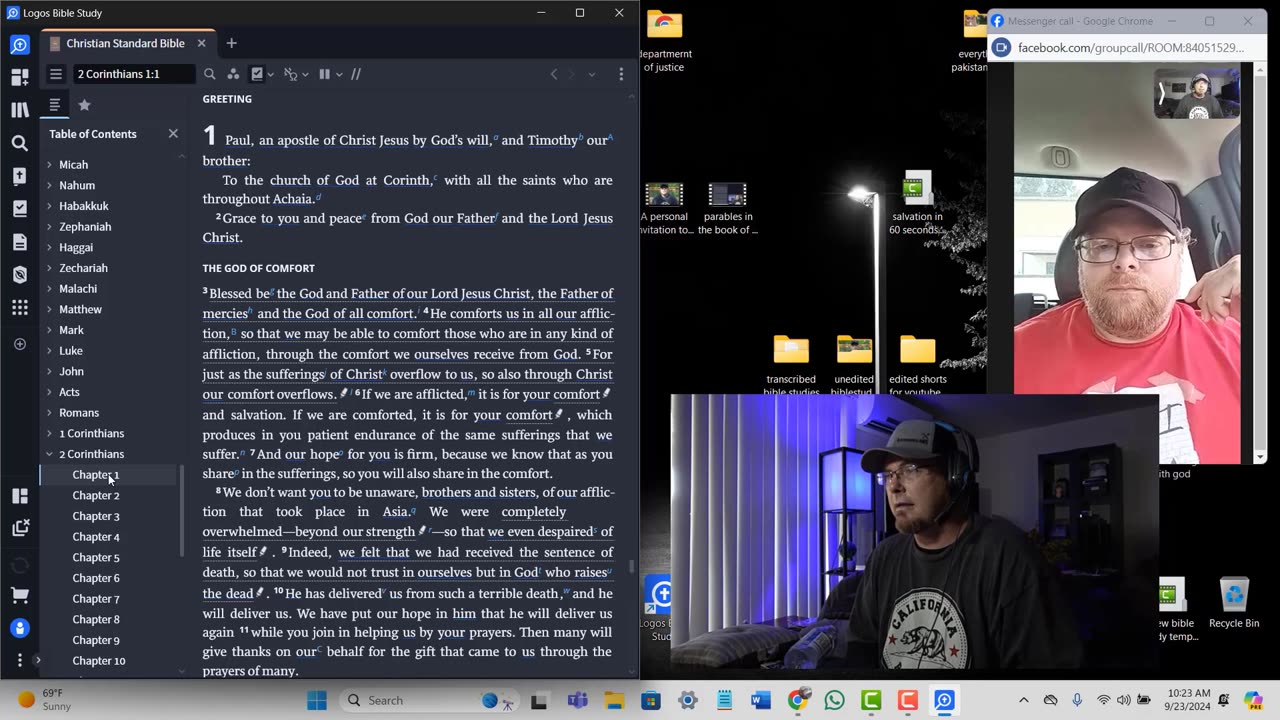Open the Documents icon in left sidebar

coord(20,242)
